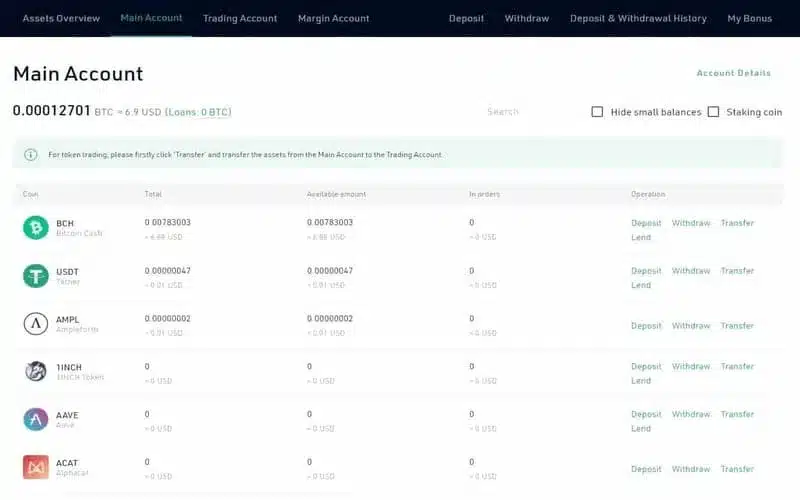Image resolution: width=800 pixels, height=500 pixels.
Task: Lend 1INCH from its row
Action: (641, 381)
